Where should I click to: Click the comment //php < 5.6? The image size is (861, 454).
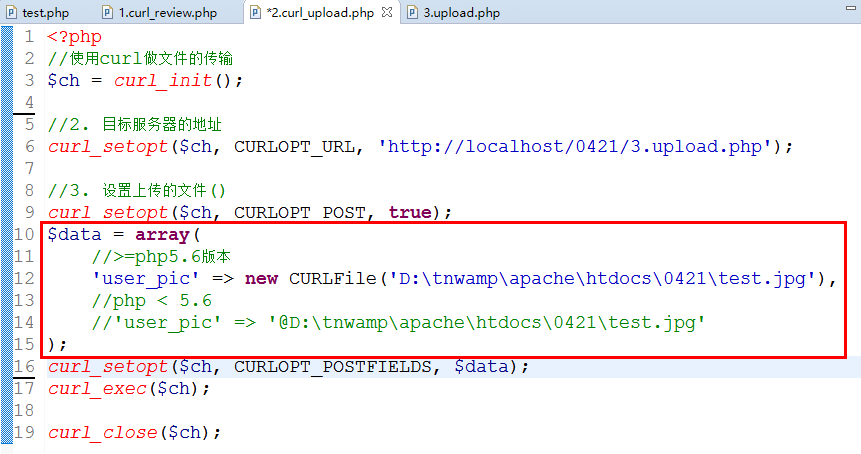tap(151, 301)
